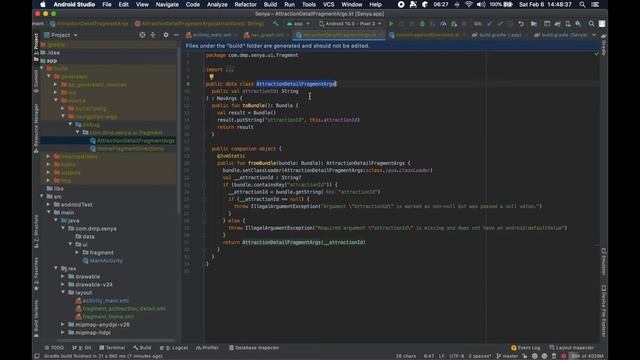Viewport: 640px width, 360px height.
Task: Hide the Project panel with minus icon
Action: pyautogui.click(x=176, y=35)
